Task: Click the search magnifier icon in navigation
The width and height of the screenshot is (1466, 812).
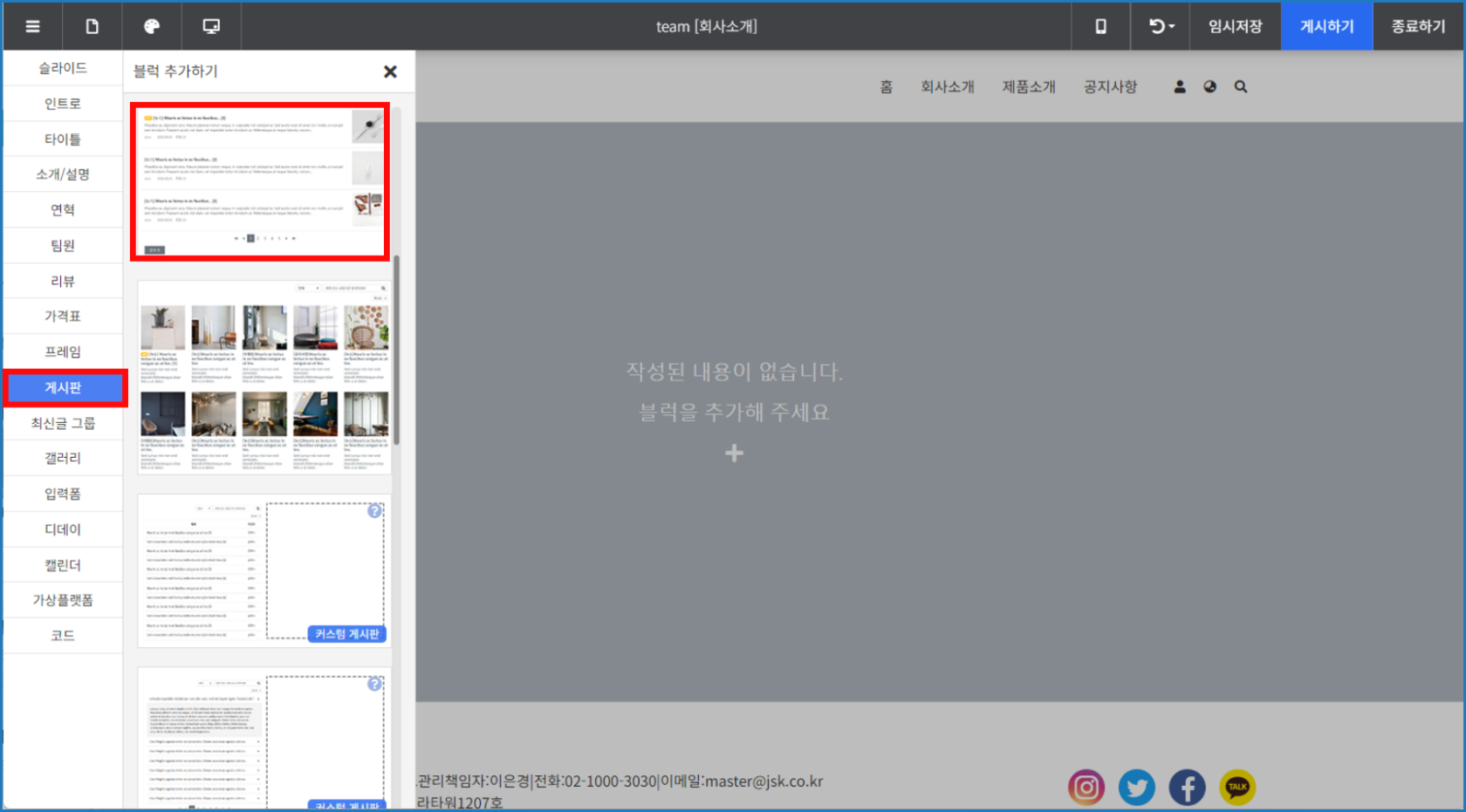Action: tap(1241, 86)
